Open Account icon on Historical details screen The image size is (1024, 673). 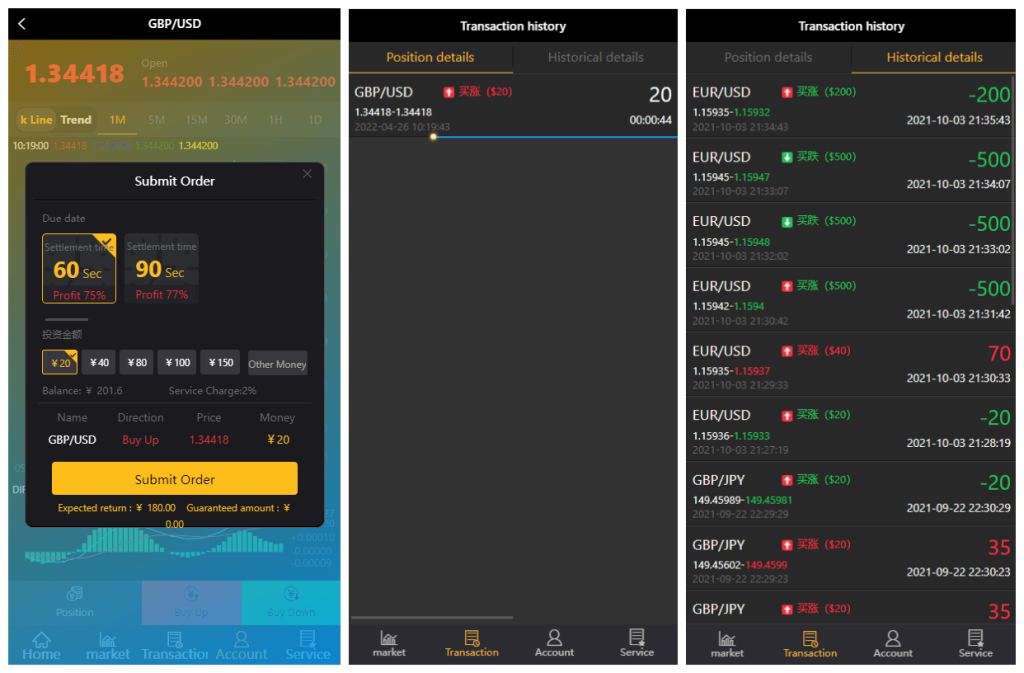coord(893,643)
